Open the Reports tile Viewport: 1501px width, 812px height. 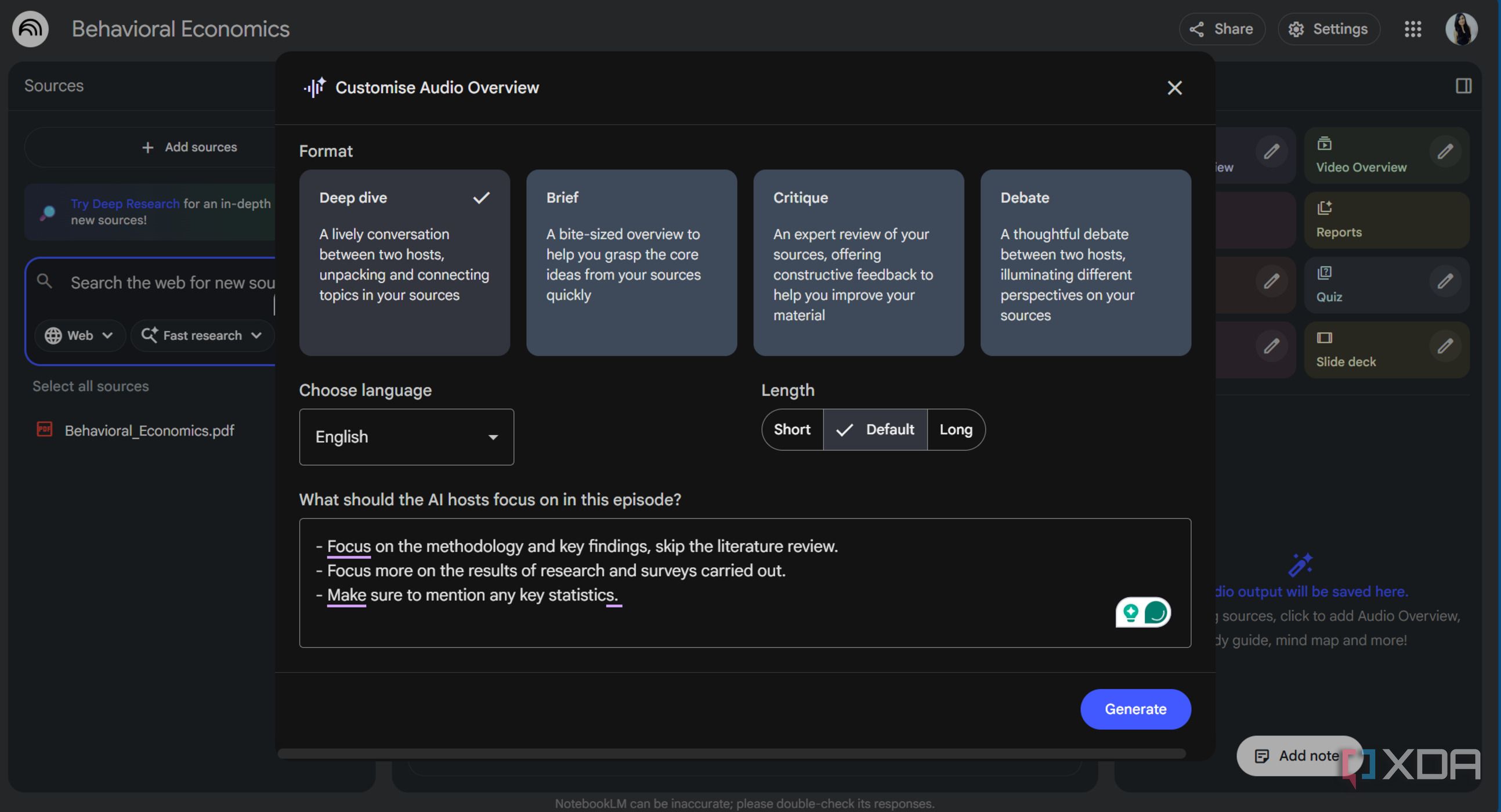(1386, 220)
